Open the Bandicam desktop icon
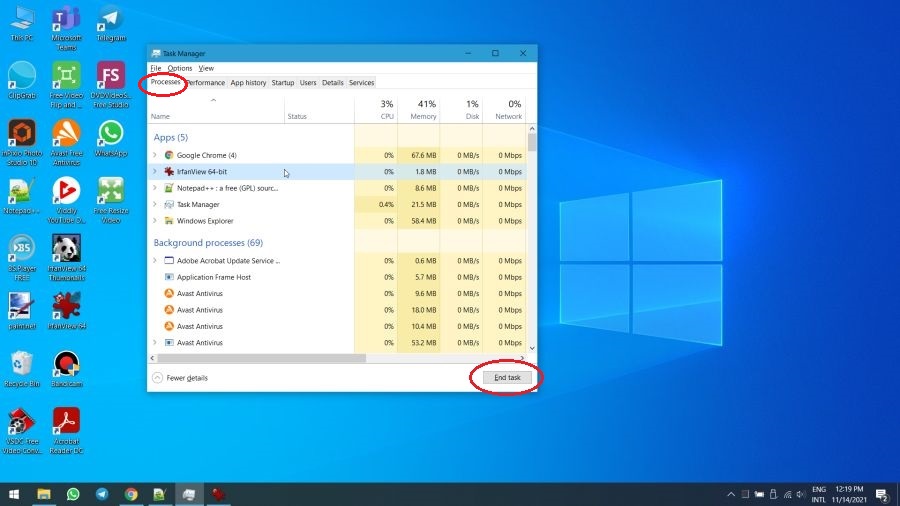The image size is (900, 506). pos(66,365)
